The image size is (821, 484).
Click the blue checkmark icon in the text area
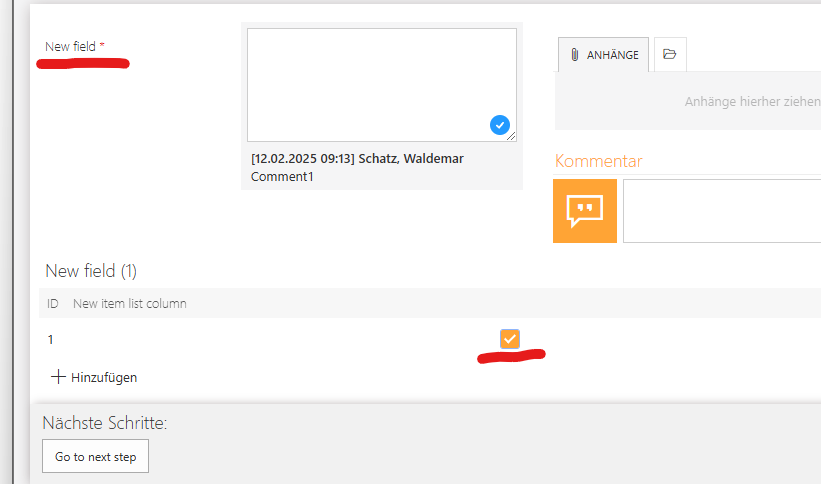pos(500,125)
